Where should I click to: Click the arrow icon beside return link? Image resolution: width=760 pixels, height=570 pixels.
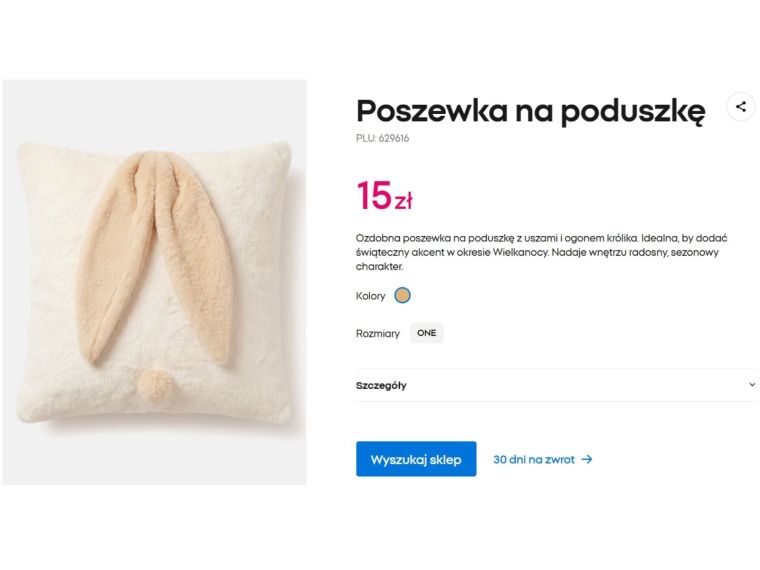(x=587, y=460)
